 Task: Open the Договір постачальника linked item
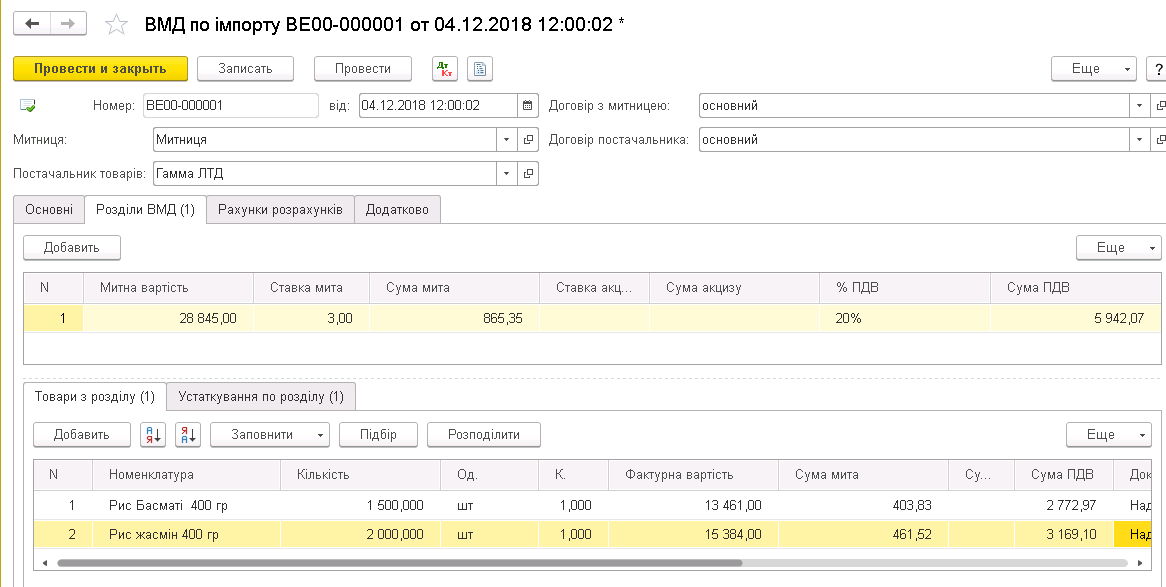click(1158, 140)
